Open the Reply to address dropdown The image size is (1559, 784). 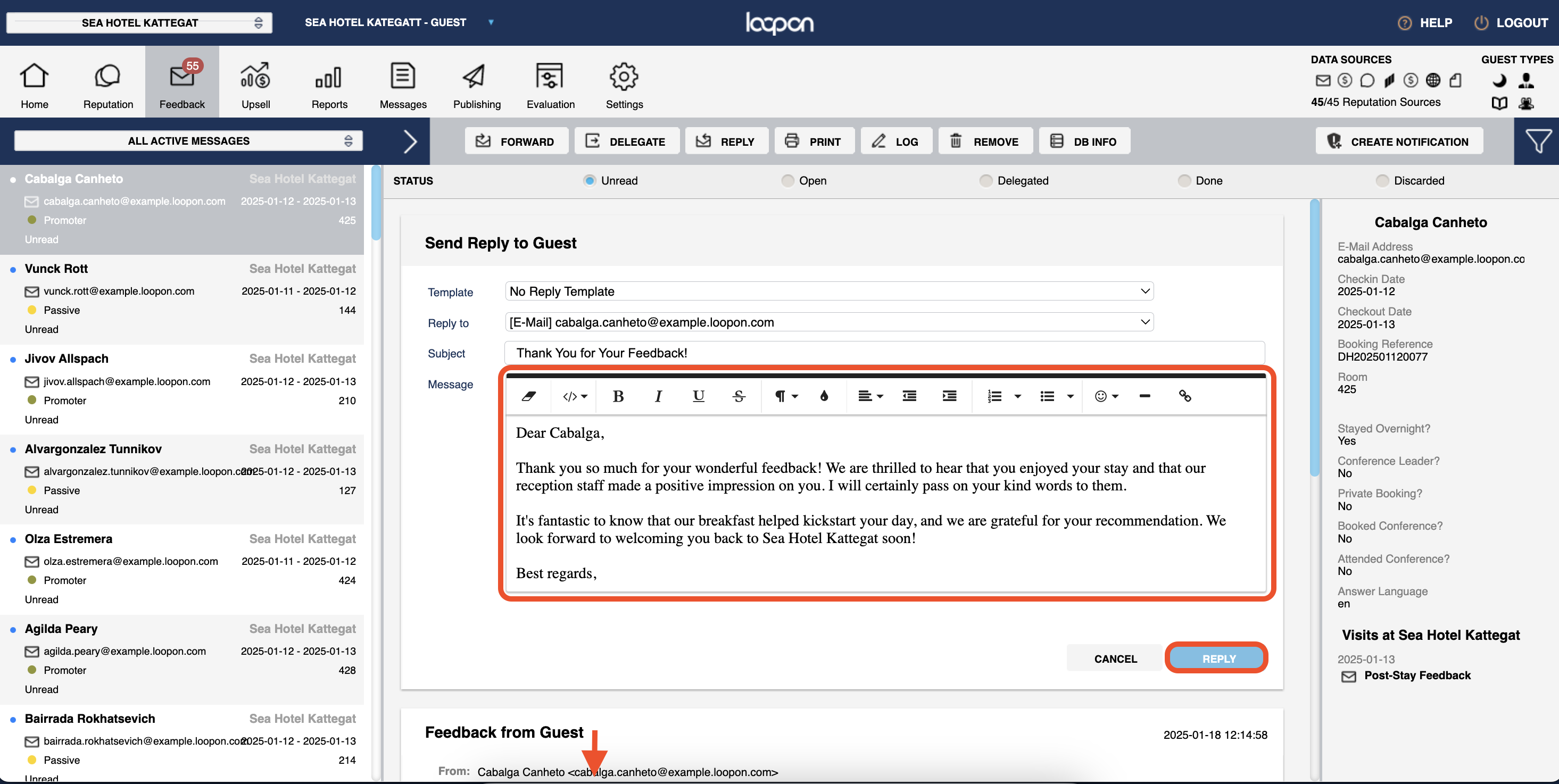click(x=829, y=322)
